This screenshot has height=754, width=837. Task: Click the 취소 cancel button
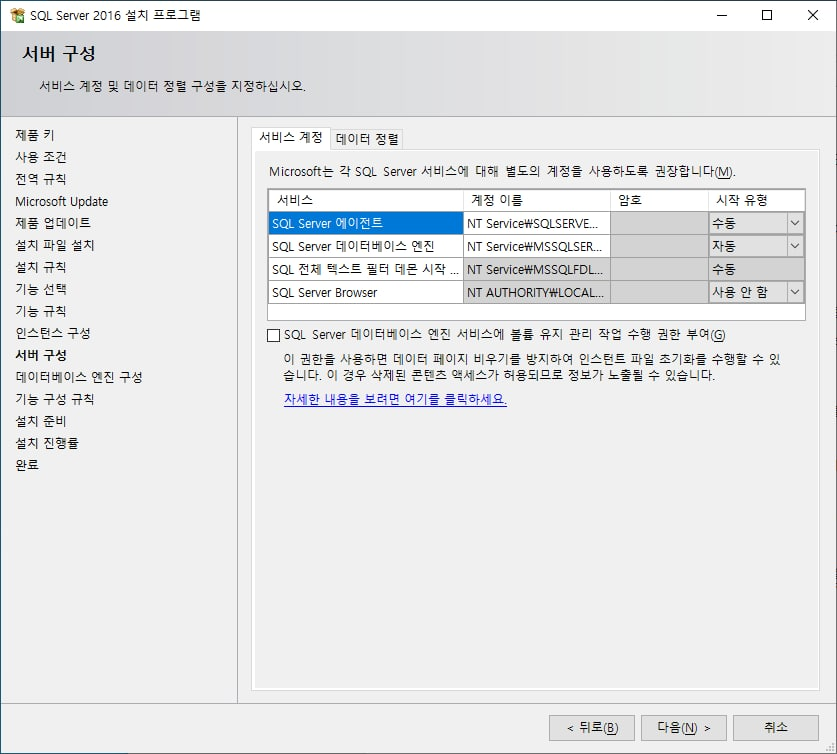point(776,728)
